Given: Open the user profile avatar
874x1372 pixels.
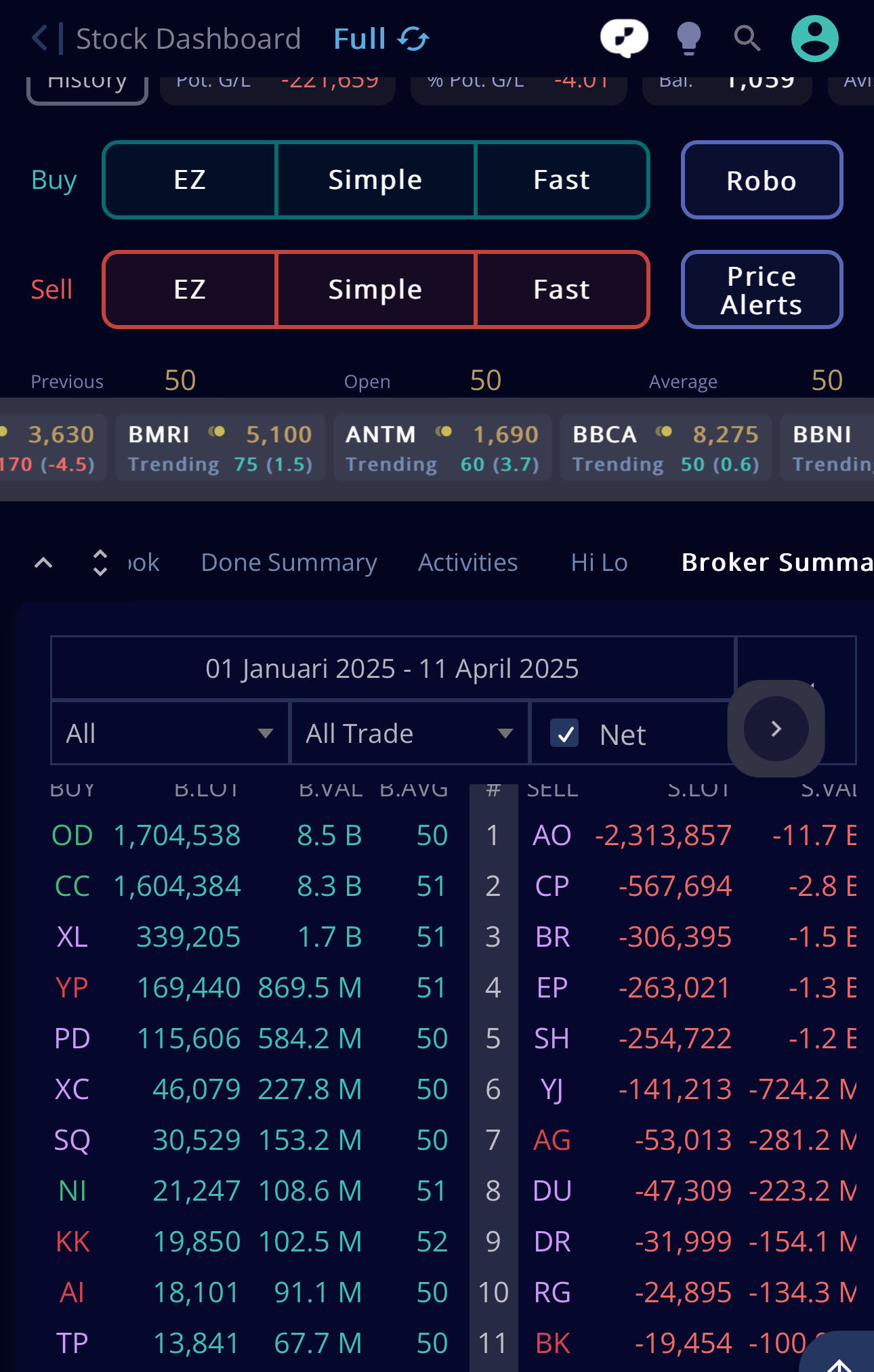Looking at the screenshot, I should point(814,39).
